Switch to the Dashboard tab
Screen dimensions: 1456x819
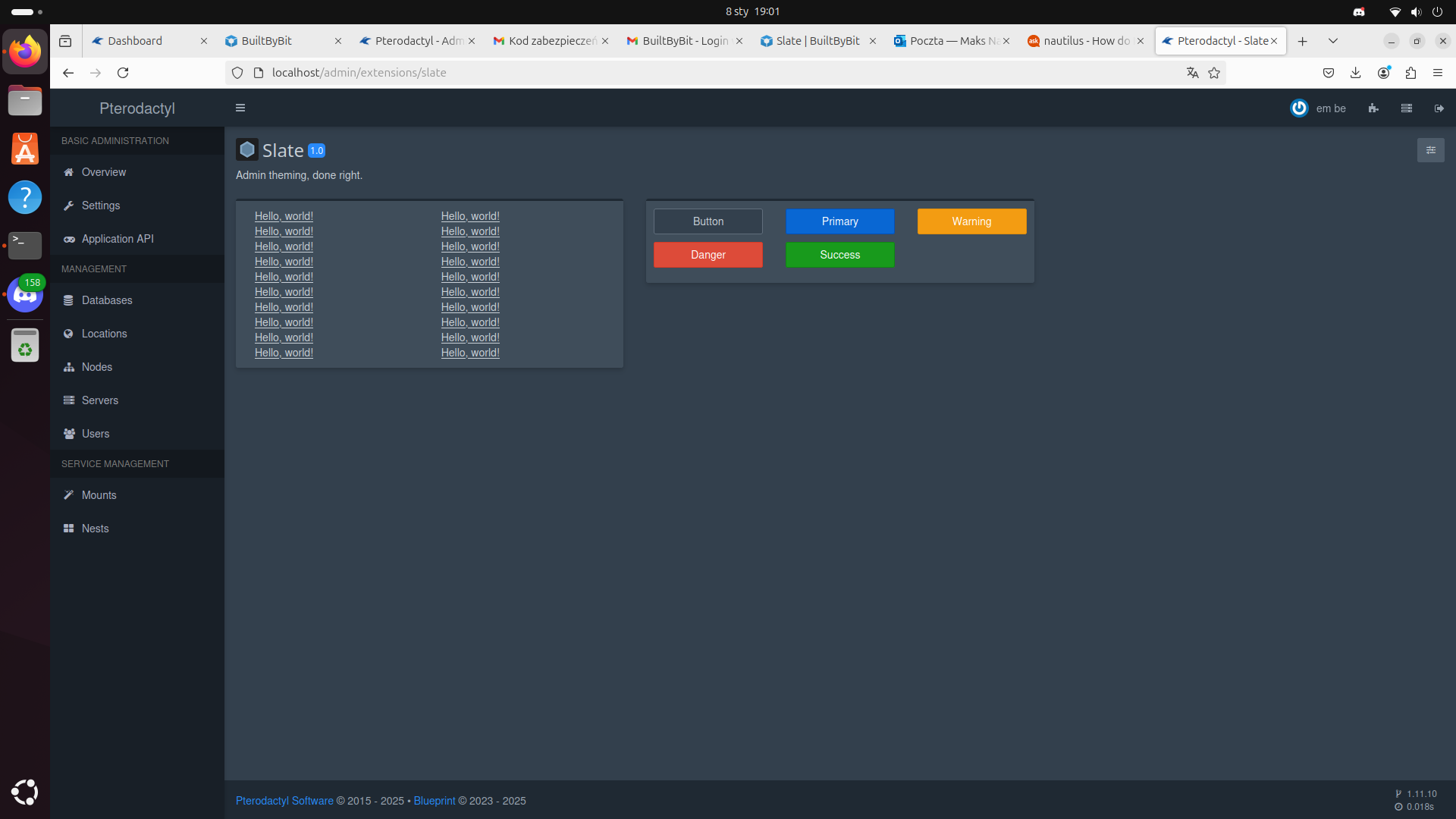[149, 41]
